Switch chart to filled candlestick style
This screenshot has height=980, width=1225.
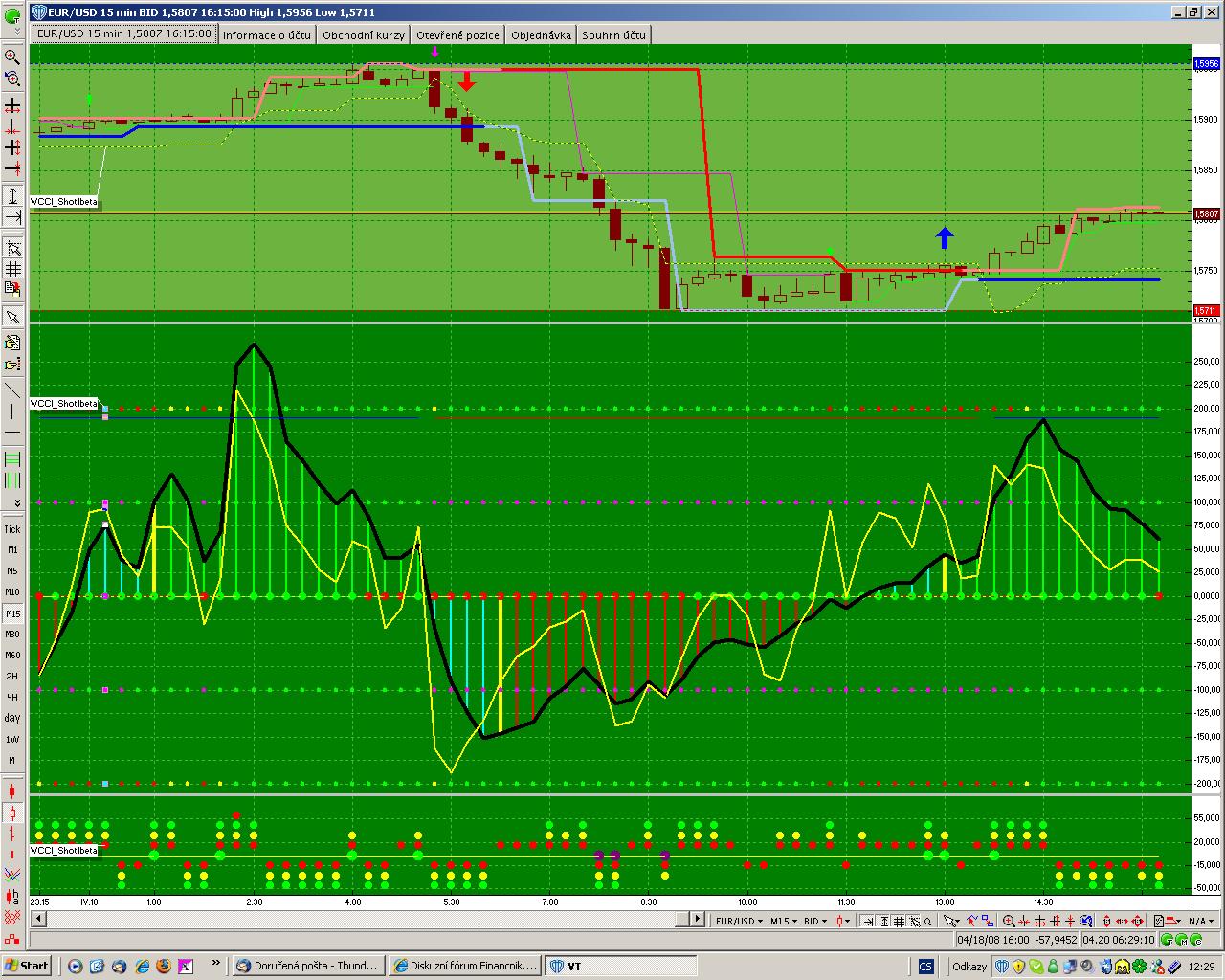pyautogui.click(x=12, y=791)
